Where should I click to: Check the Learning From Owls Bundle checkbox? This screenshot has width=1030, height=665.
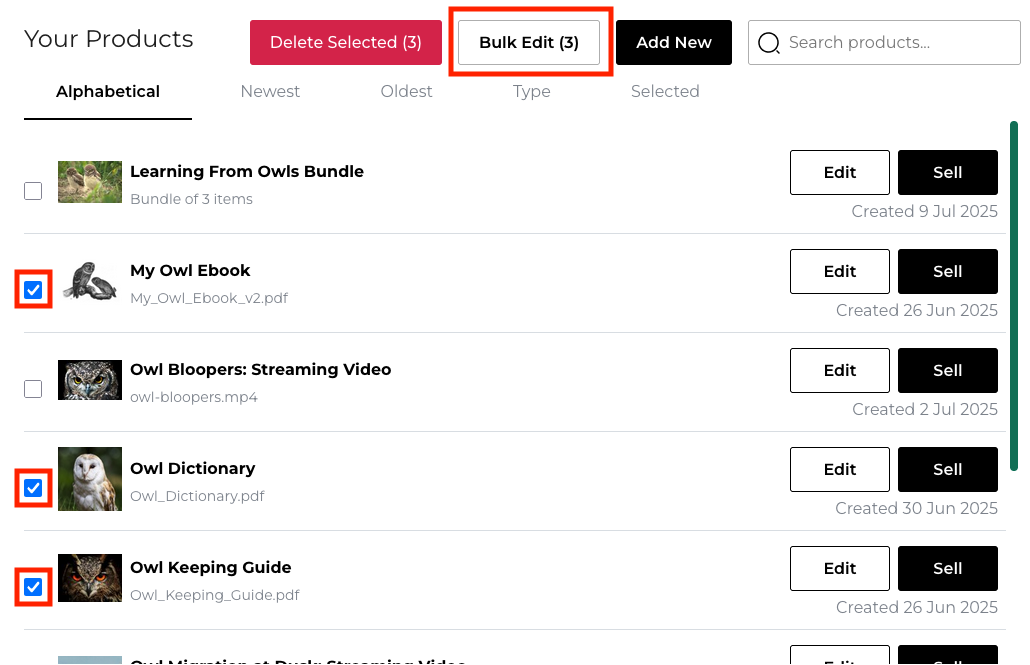33,191
